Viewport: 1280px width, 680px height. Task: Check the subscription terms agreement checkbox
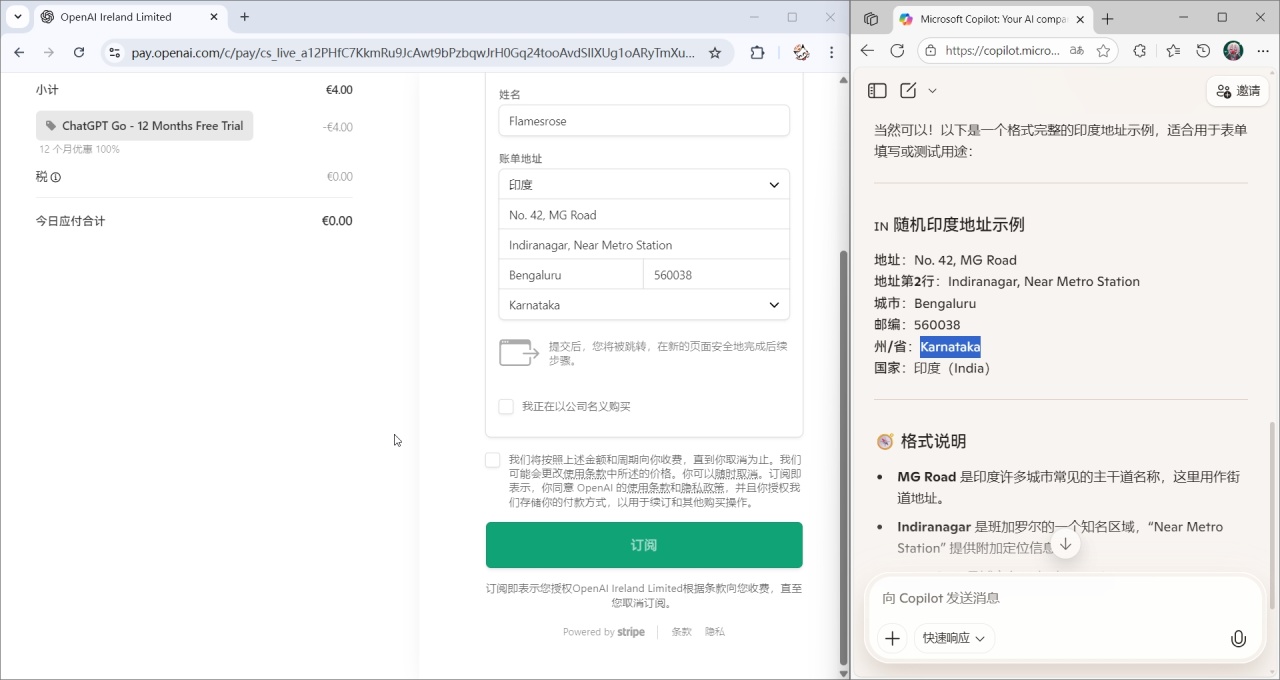point(492,460)
